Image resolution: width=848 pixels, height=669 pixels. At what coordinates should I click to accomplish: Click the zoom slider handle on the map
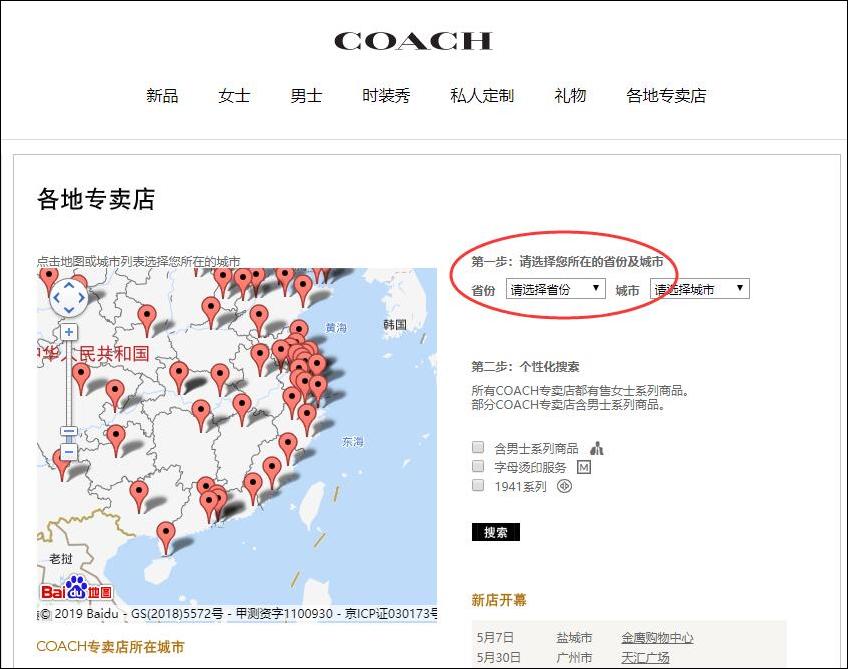tap(69, 431)
